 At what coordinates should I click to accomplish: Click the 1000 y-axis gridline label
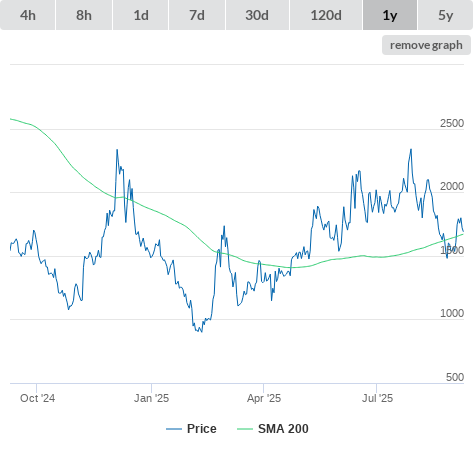point(452,313)
